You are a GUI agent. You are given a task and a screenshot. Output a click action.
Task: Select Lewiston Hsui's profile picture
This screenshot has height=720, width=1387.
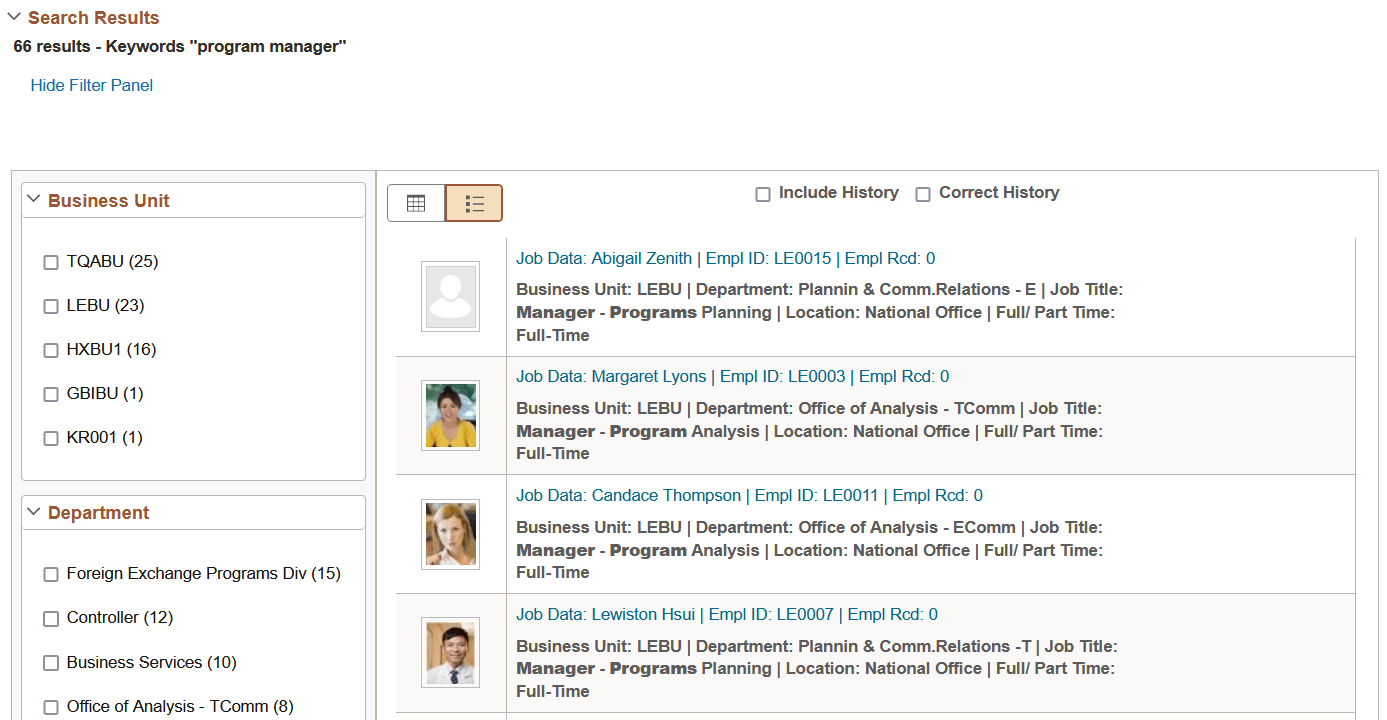point(450,652)
